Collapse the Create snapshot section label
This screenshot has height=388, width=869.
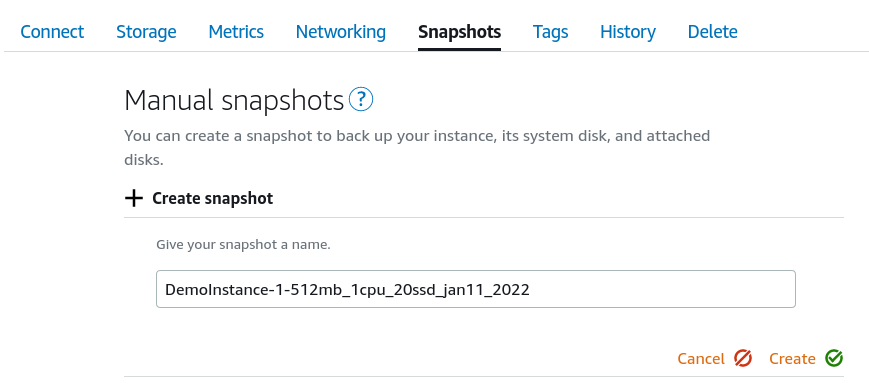point(213,198)
